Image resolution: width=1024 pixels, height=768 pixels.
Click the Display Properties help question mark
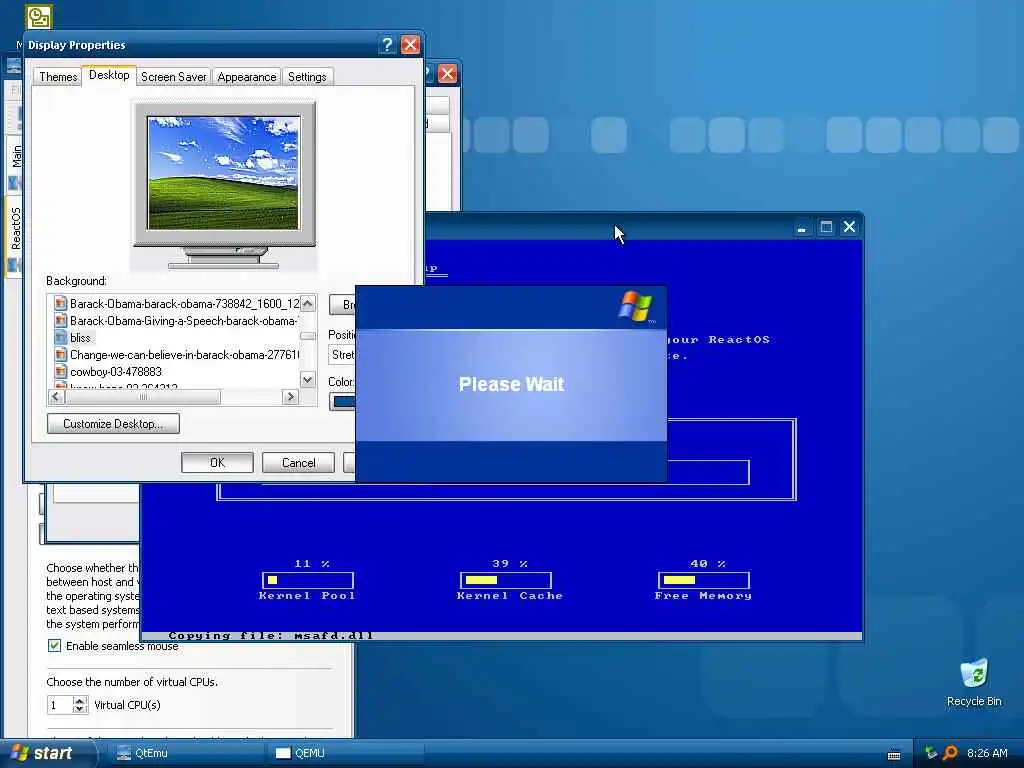click(387, 44)
